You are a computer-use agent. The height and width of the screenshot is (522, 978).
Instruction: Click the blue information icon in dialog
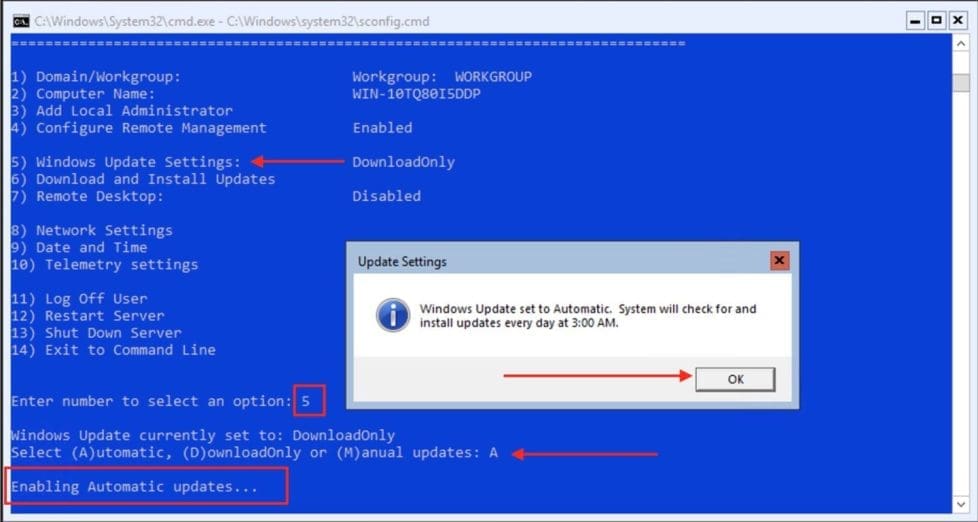[392, 316]
